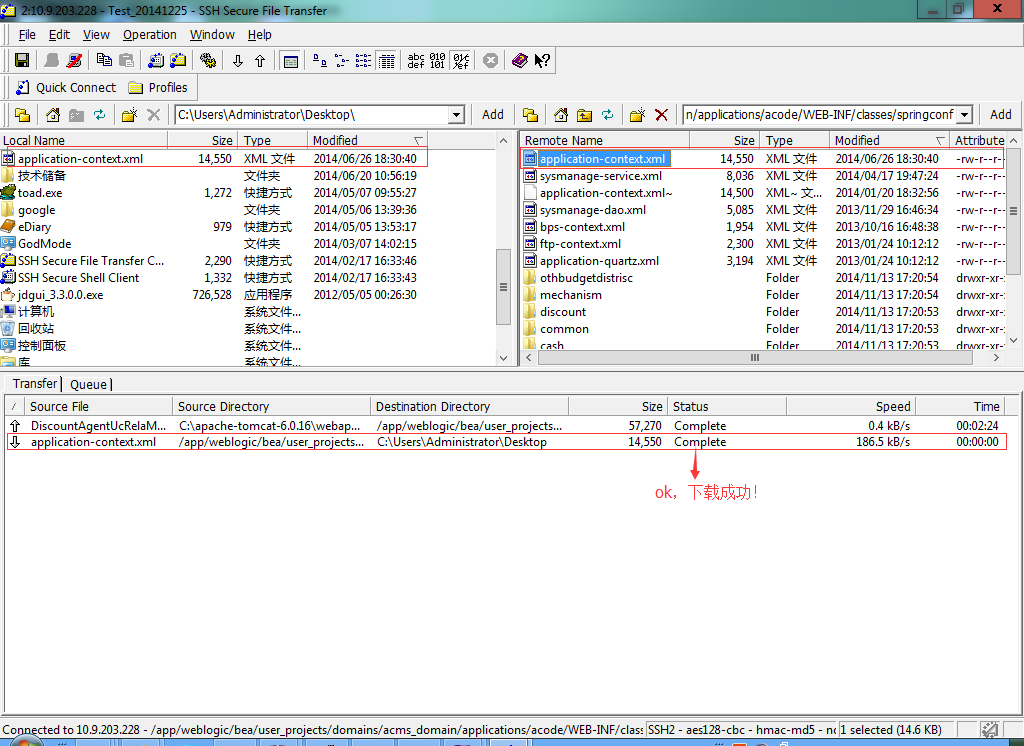
Task: Select local file toad.exe
Action: [40, 193]
